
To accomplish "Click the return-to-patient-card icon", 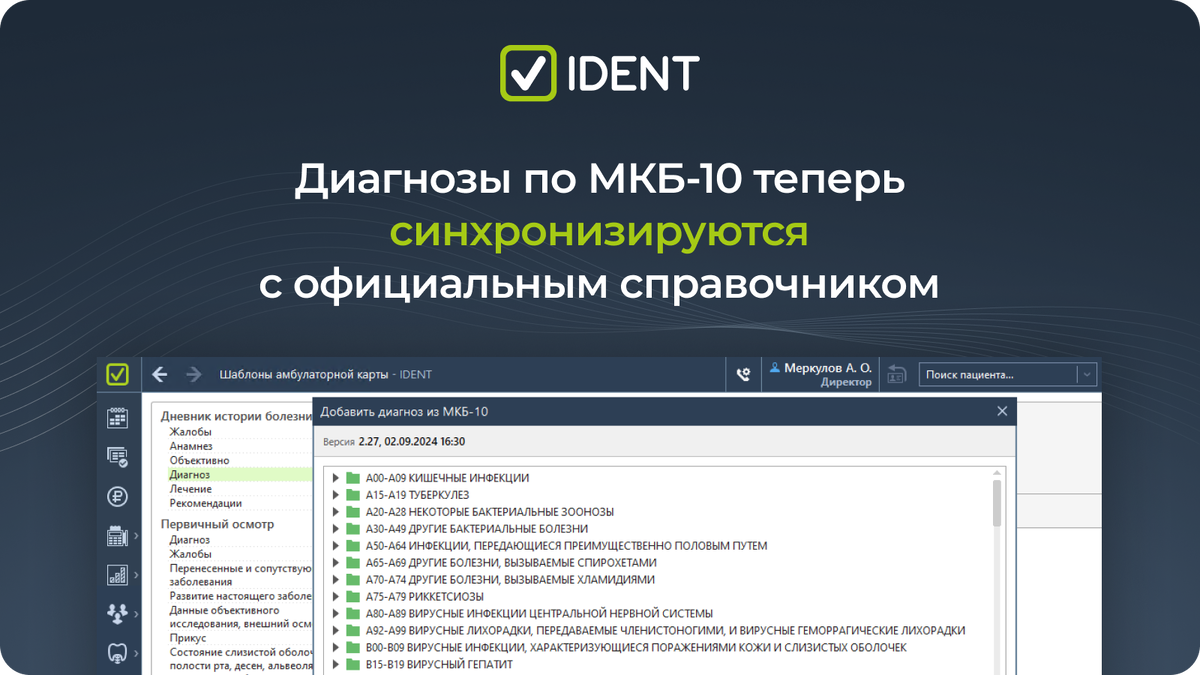I will pos(897,375).
